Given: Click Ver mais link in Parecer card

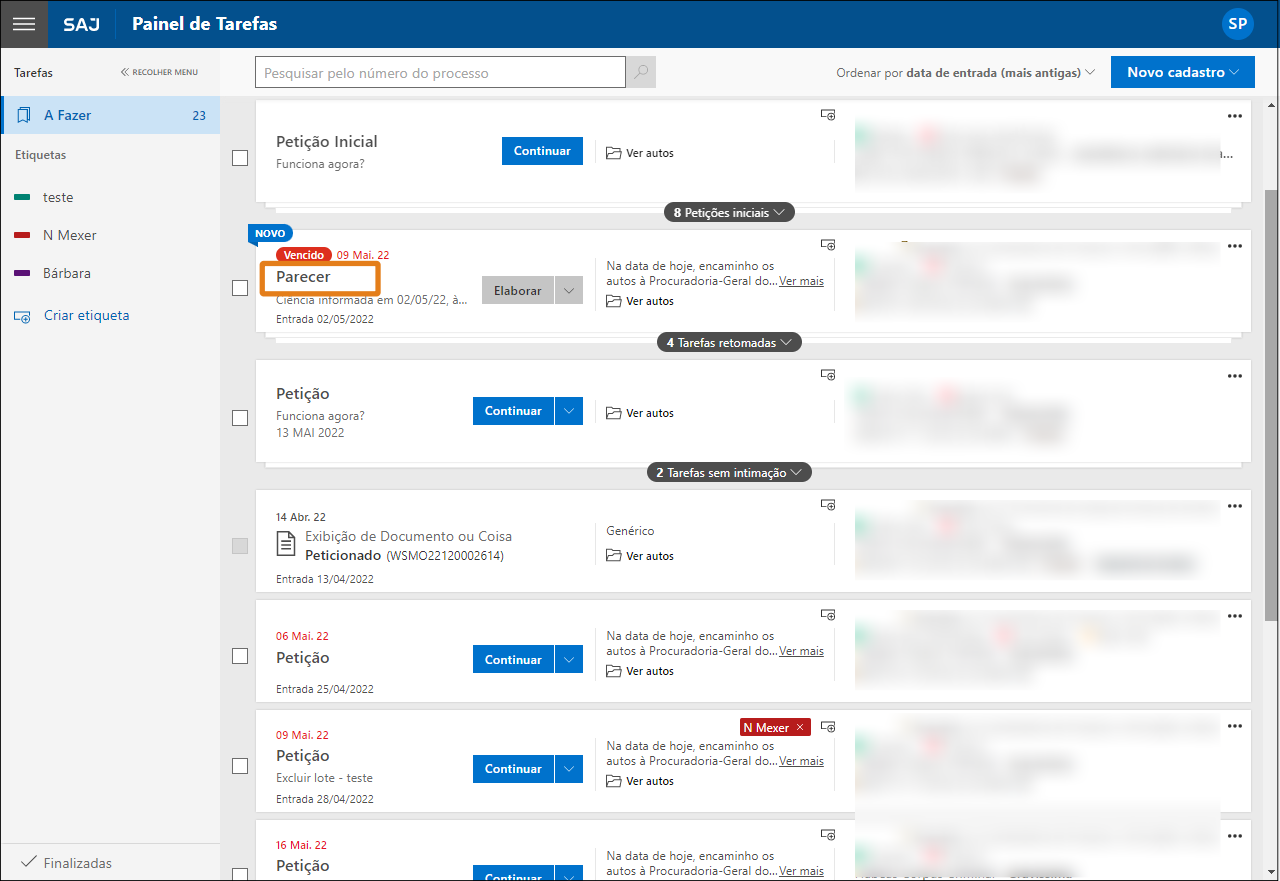Looking at the screenshot, I should pos(801,282).
